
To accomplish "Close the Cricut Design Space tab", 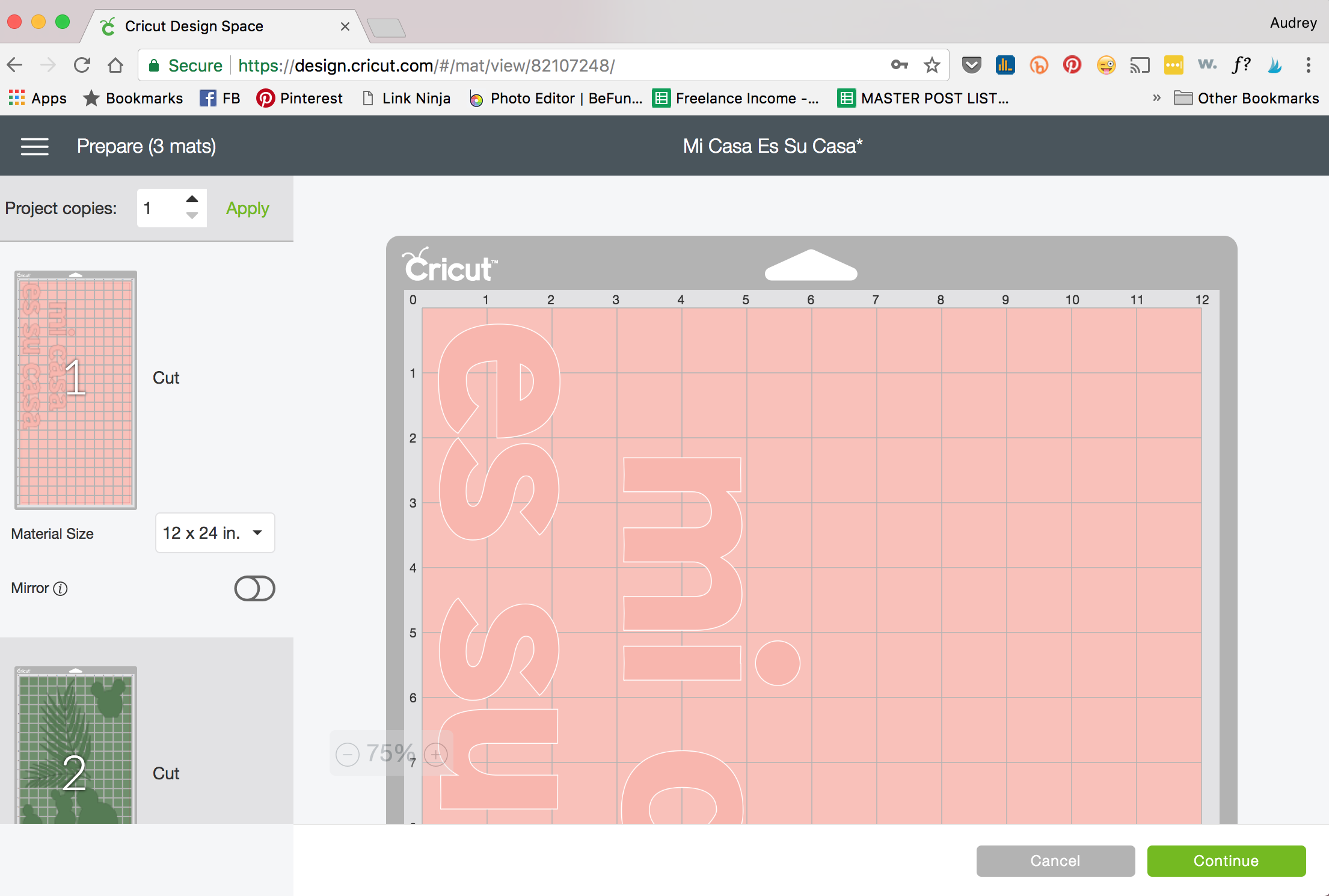I will (345, 26).
